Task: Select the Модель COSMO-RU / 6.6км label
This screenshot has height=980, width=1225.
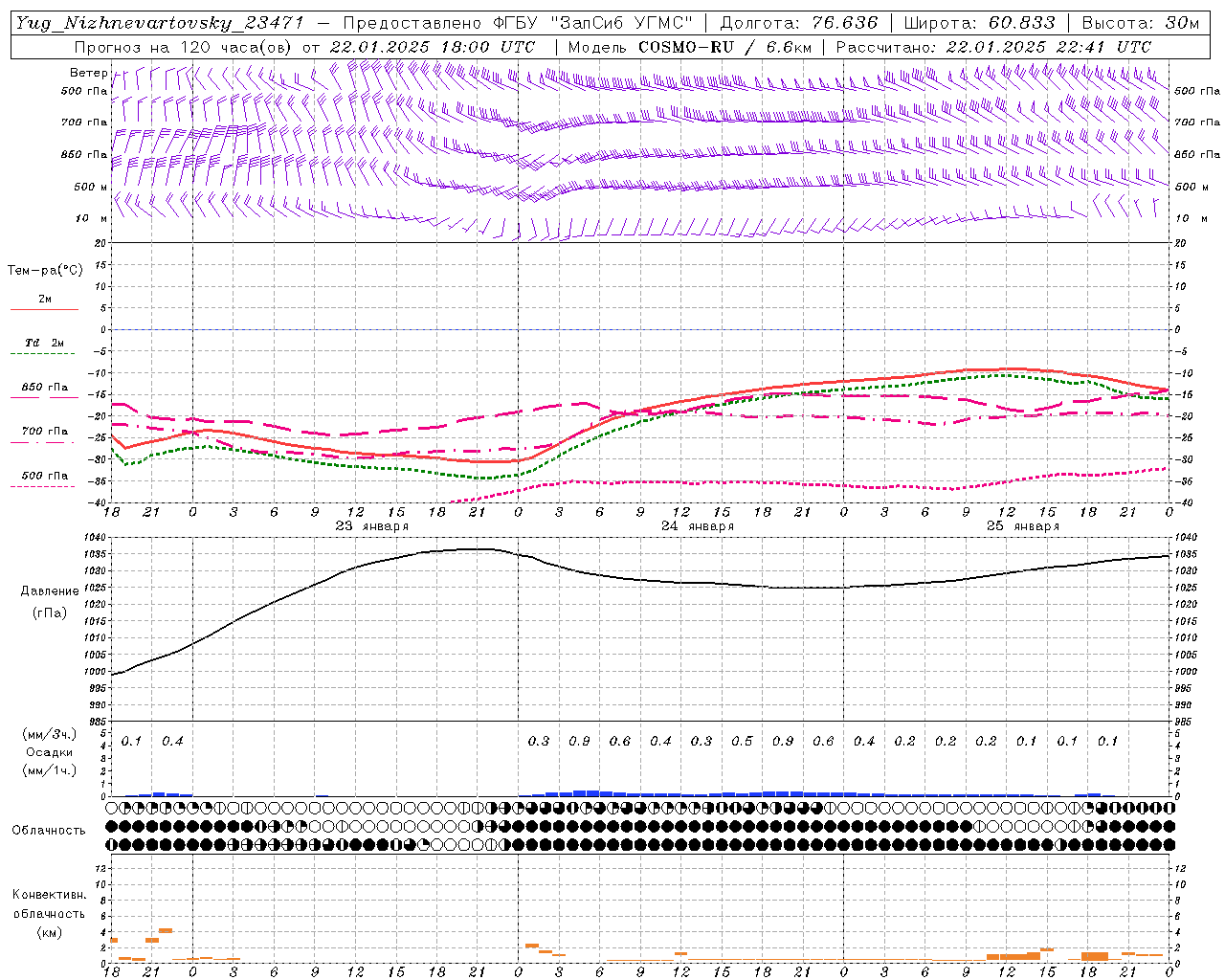Action: [689, 47]
